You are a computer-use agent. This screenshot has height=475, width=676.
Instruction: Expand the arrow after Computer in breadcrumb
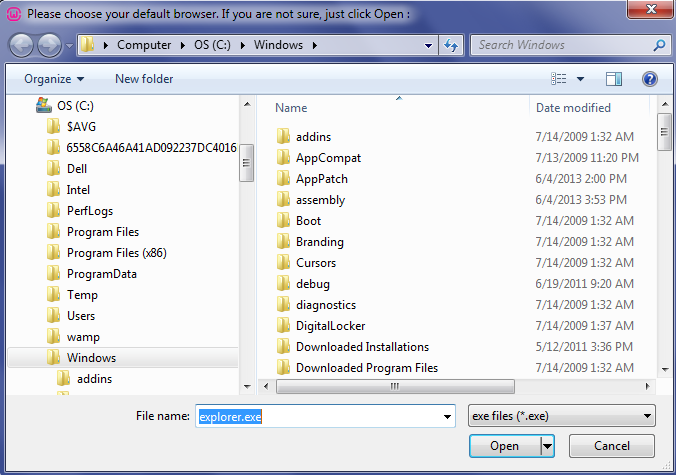[183, 45]
